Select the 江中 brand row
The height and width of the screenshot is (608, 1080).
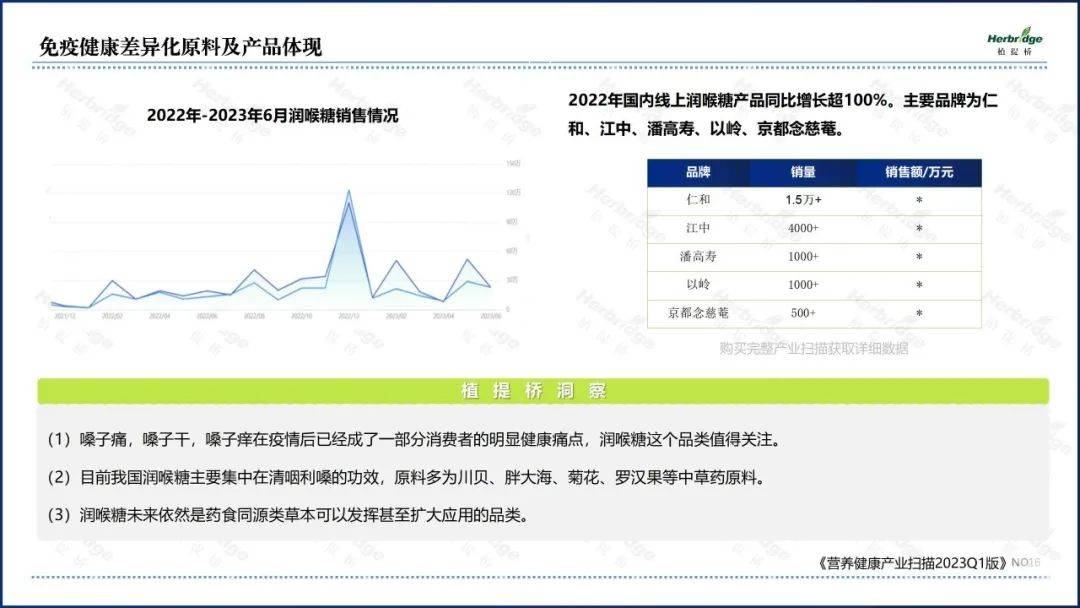(x=698, y=228)
